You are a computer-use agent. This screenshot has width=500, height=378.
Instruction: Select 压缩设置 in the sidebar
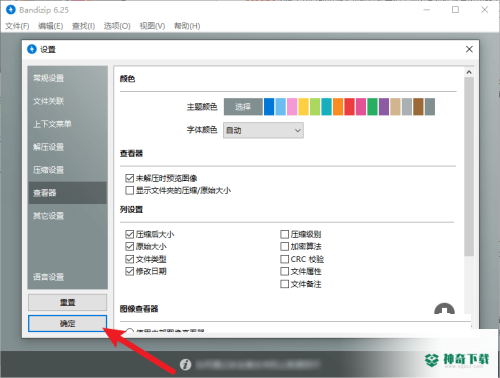click(x=68, y=170)
